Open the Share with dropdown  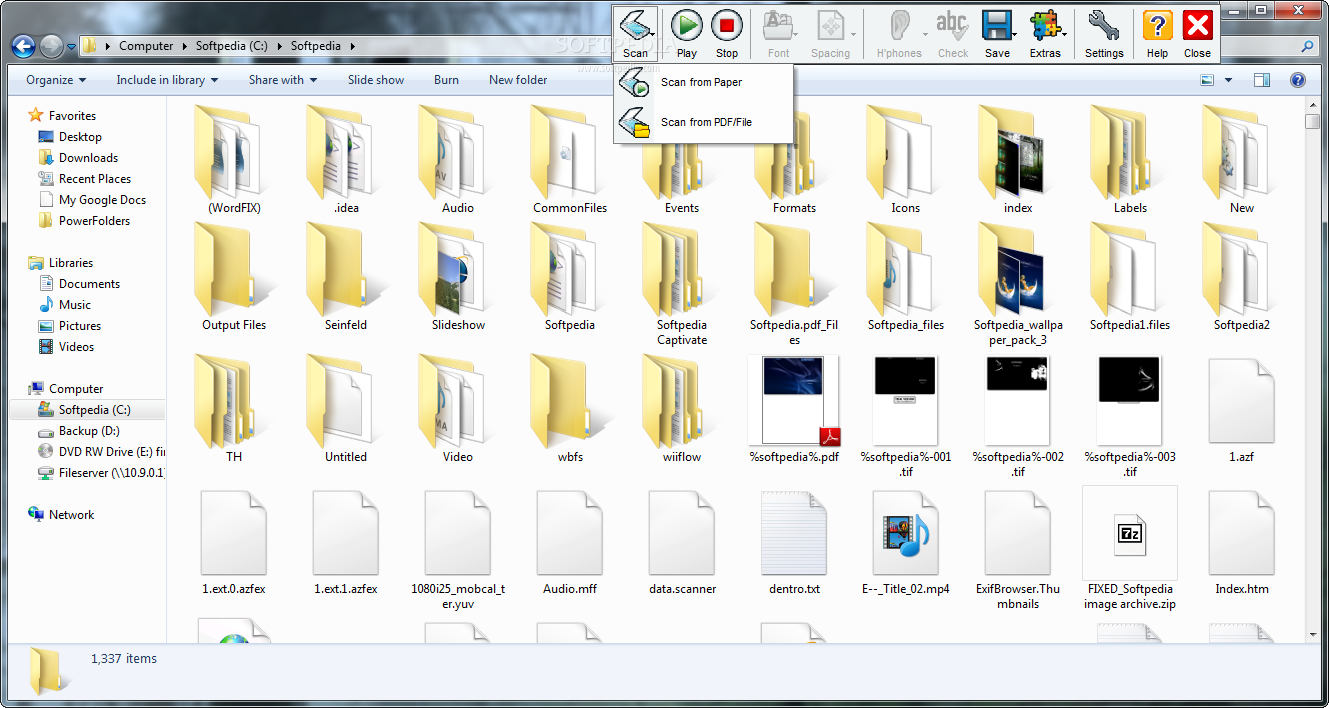point(283,80)
